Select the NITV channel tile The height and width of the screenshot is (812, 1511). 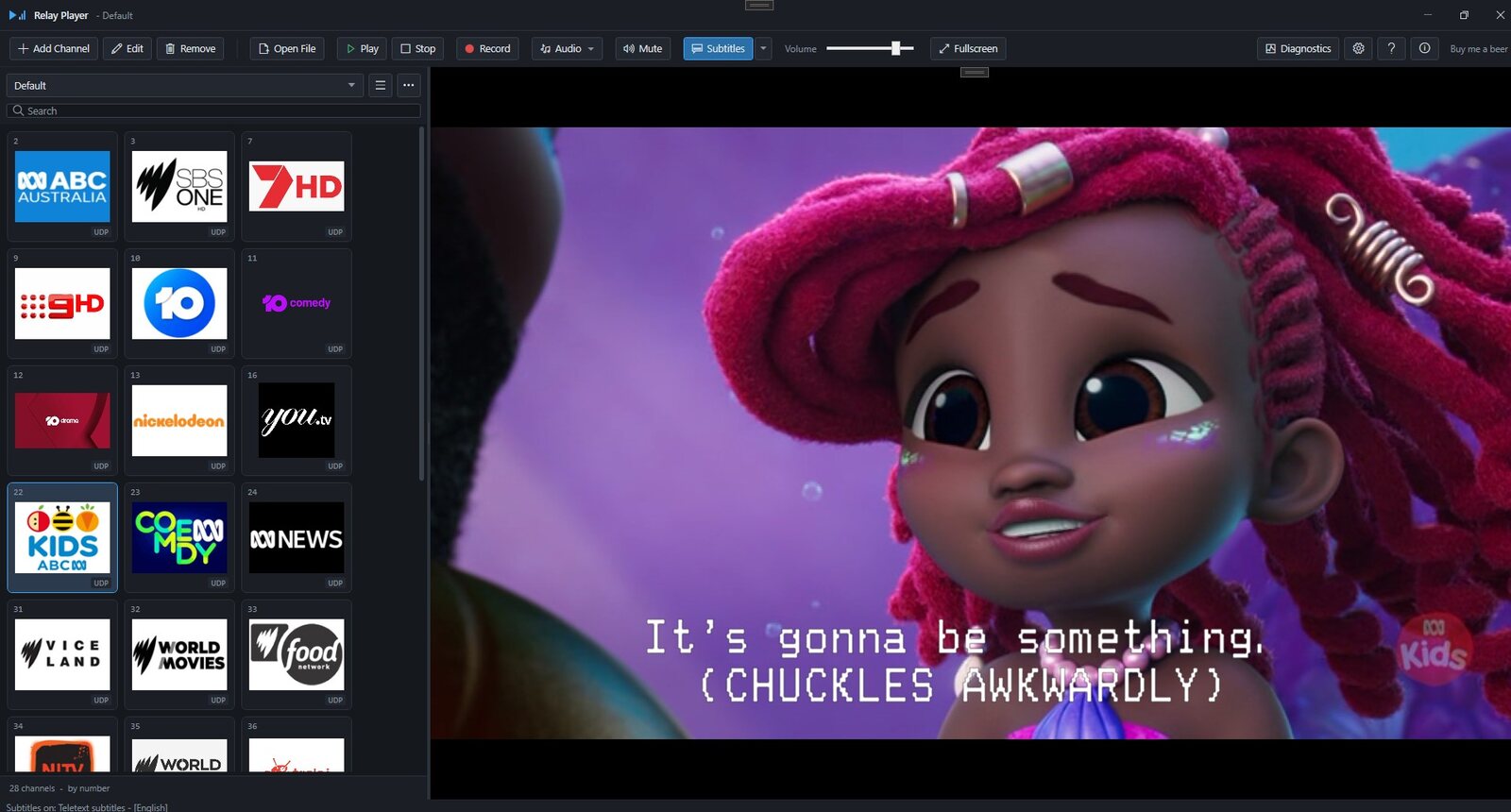point(62,746)
